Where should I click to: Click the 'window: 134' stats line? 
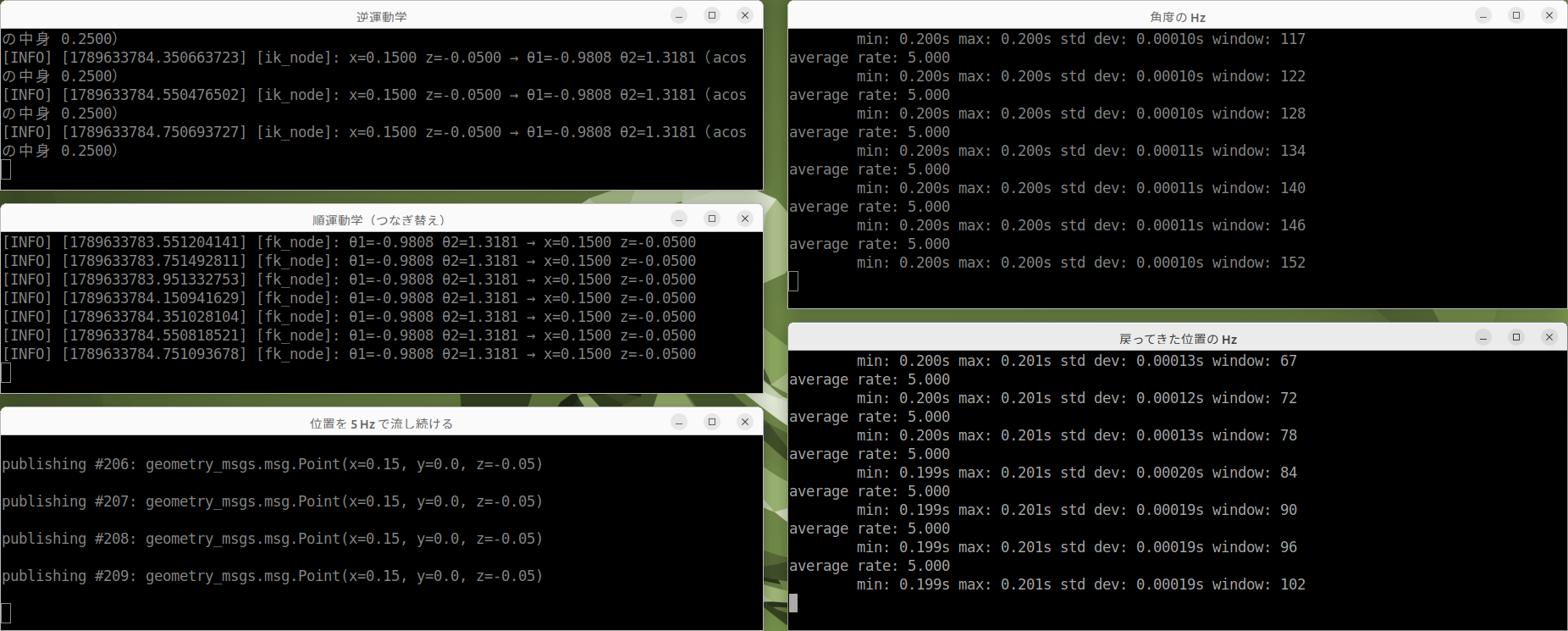coord(1081,151)
